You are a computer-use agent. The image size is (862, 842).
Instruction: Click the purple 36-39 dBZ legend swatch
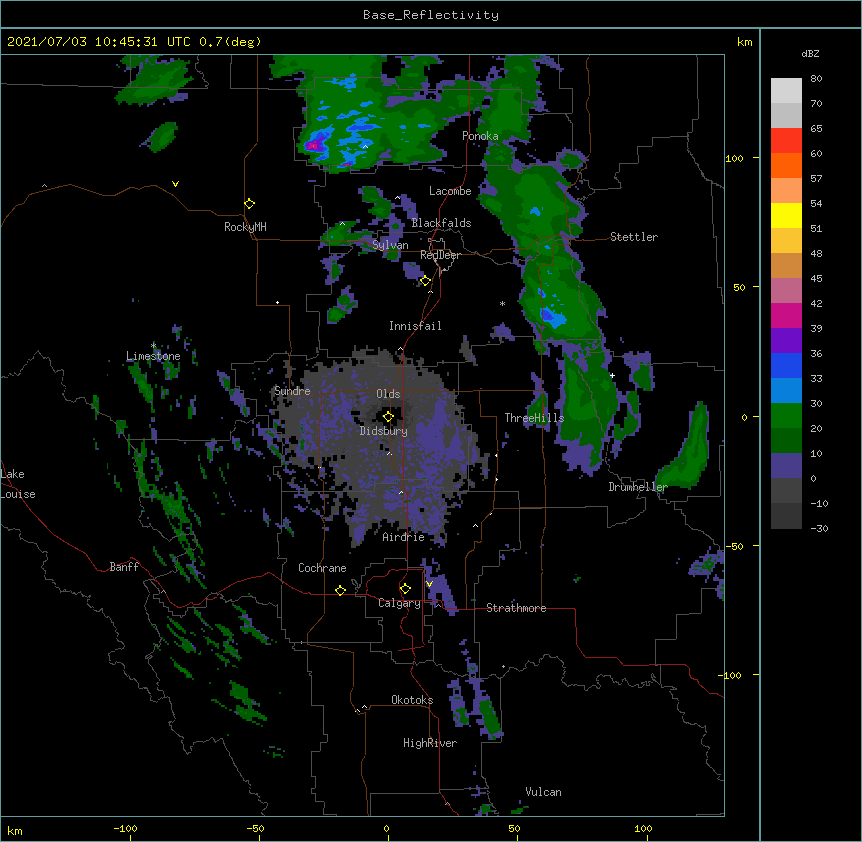[x=786, y=341]
